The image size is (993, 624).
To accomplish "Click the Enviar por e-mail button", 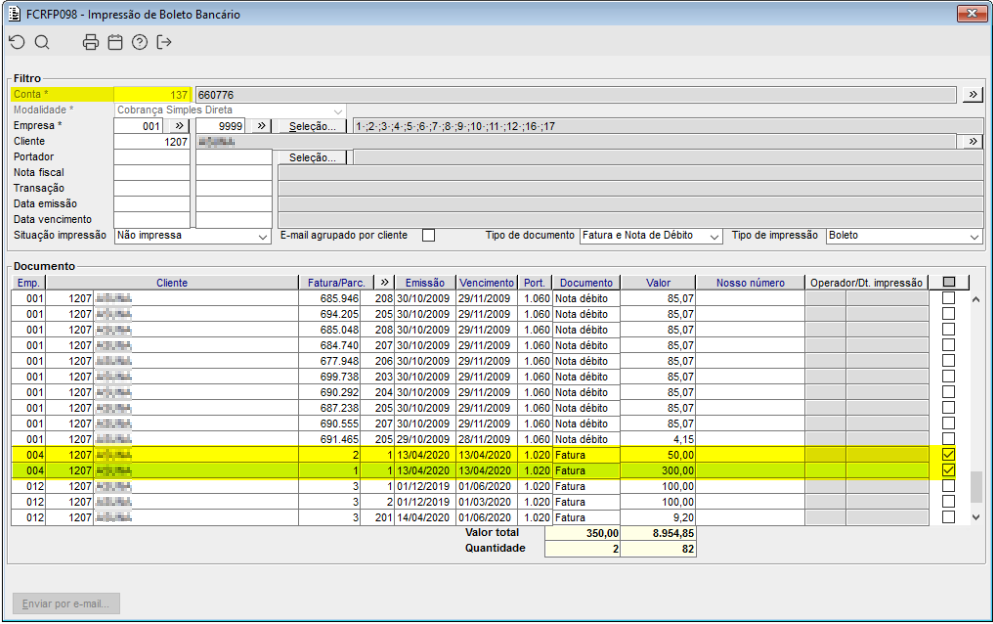I will point(66,604).
